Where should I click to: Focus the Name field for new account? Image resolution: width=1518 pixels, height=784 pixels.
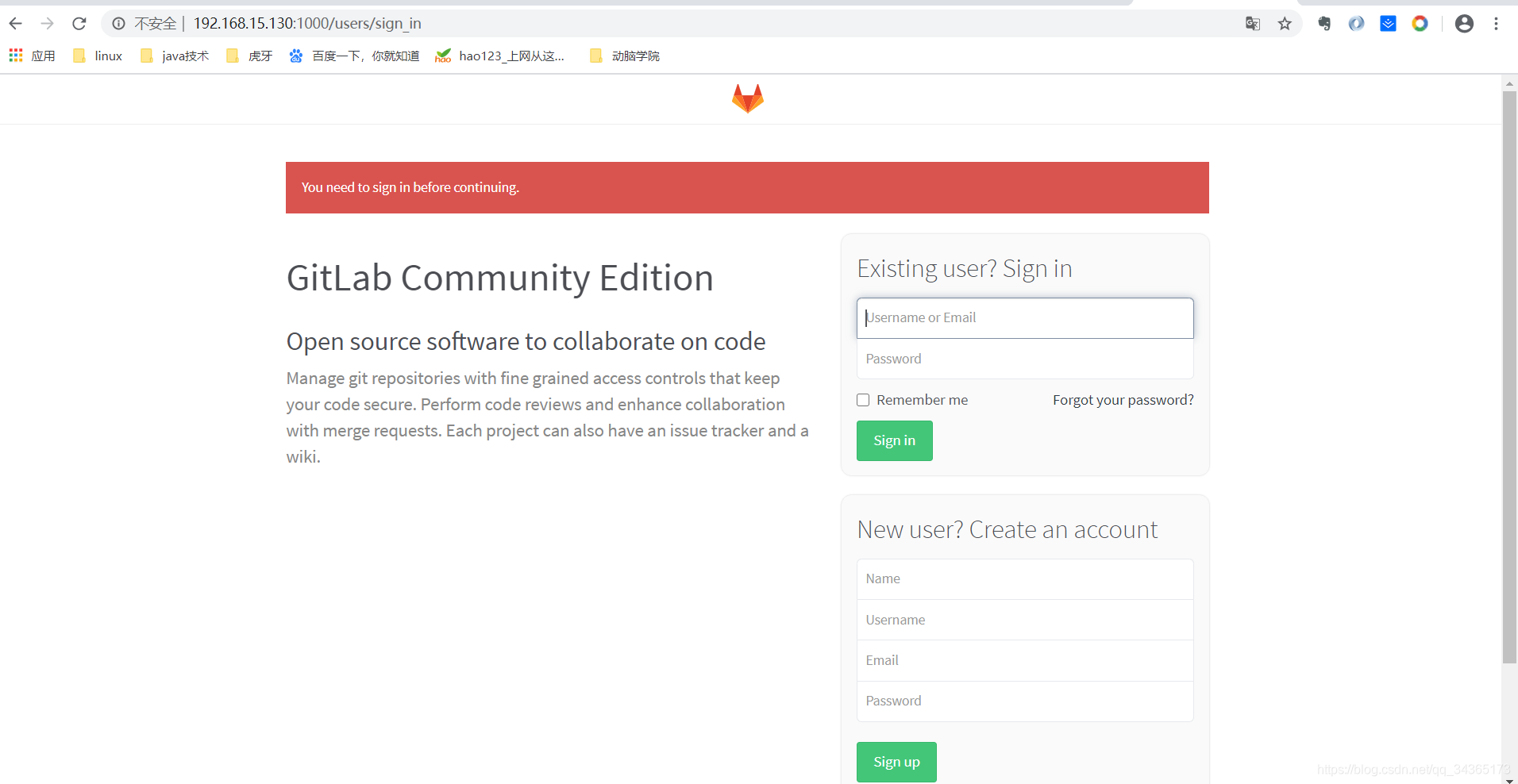tap(1025, 579)
